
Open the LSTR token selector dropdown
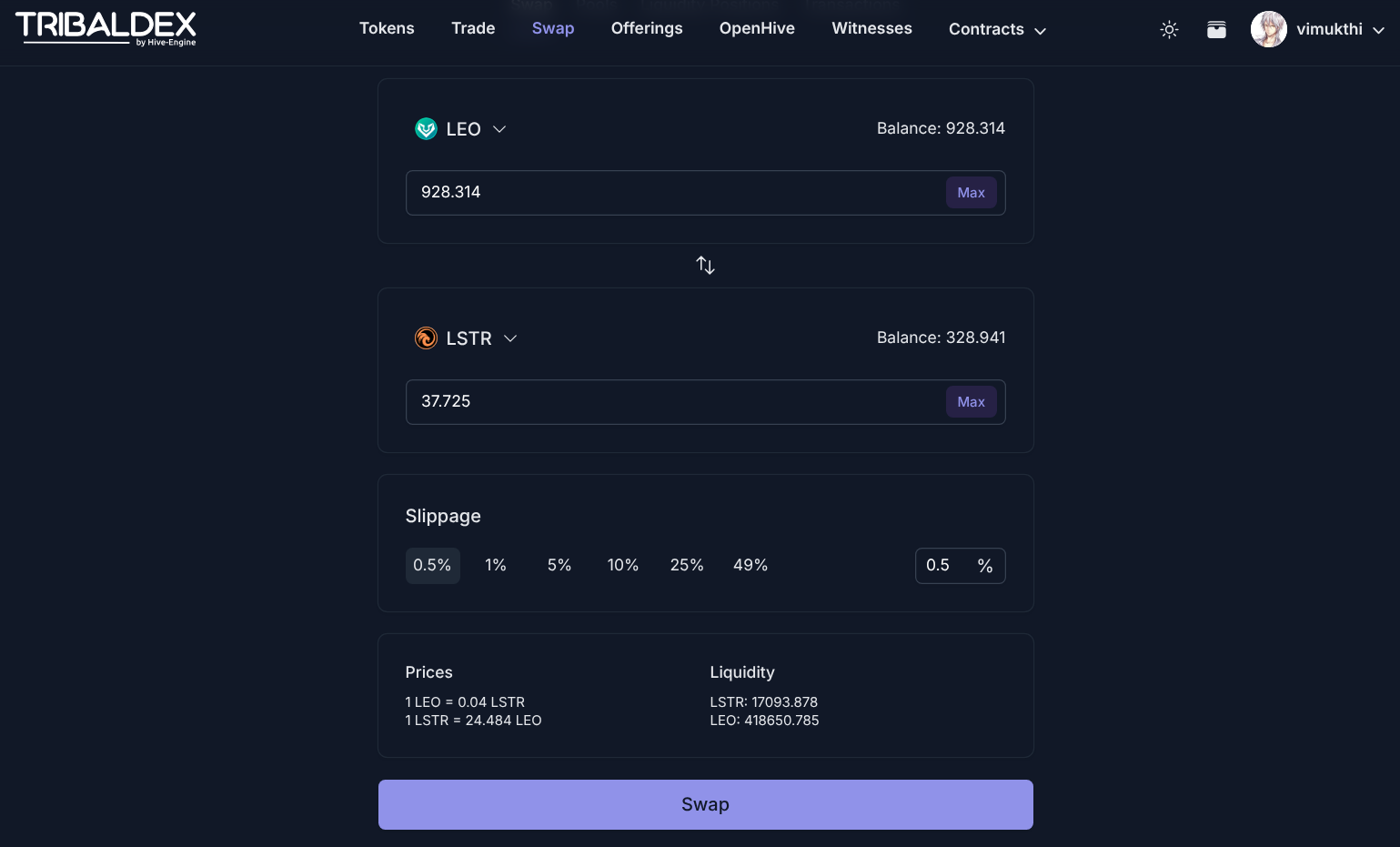pyautogui.click(x=510, y=338)
